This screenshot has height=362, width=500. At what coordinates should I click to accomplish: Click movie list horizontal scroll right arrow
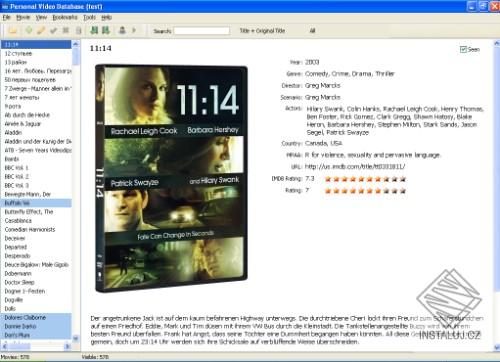[x=67, y=346]
